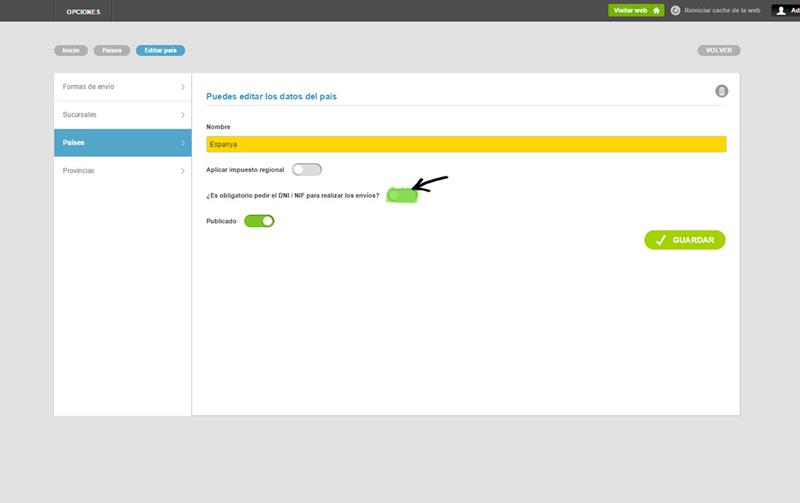The height and width of the screenshot is (503, 800).
Task: Open the Opciones menu in top bar
Action: tap(83, 11)
